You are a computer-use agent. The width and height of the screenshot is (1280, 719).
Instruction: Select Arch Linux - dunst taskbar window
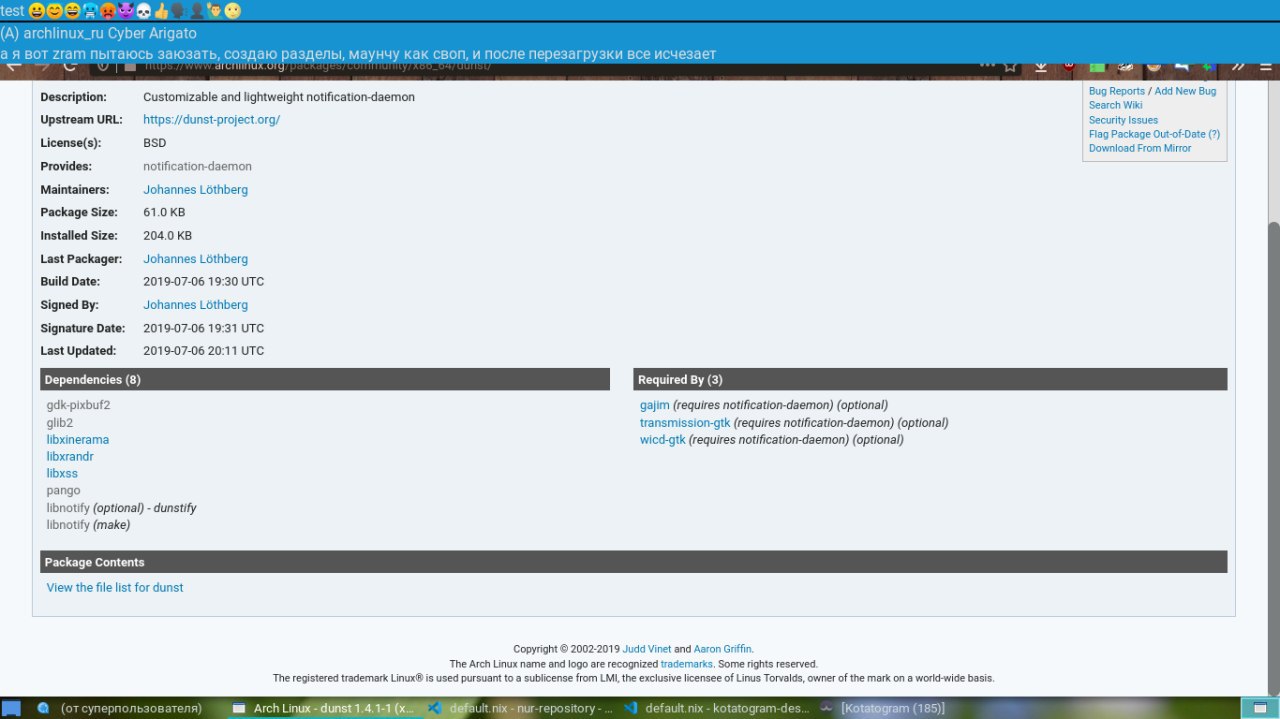[322, 708]
